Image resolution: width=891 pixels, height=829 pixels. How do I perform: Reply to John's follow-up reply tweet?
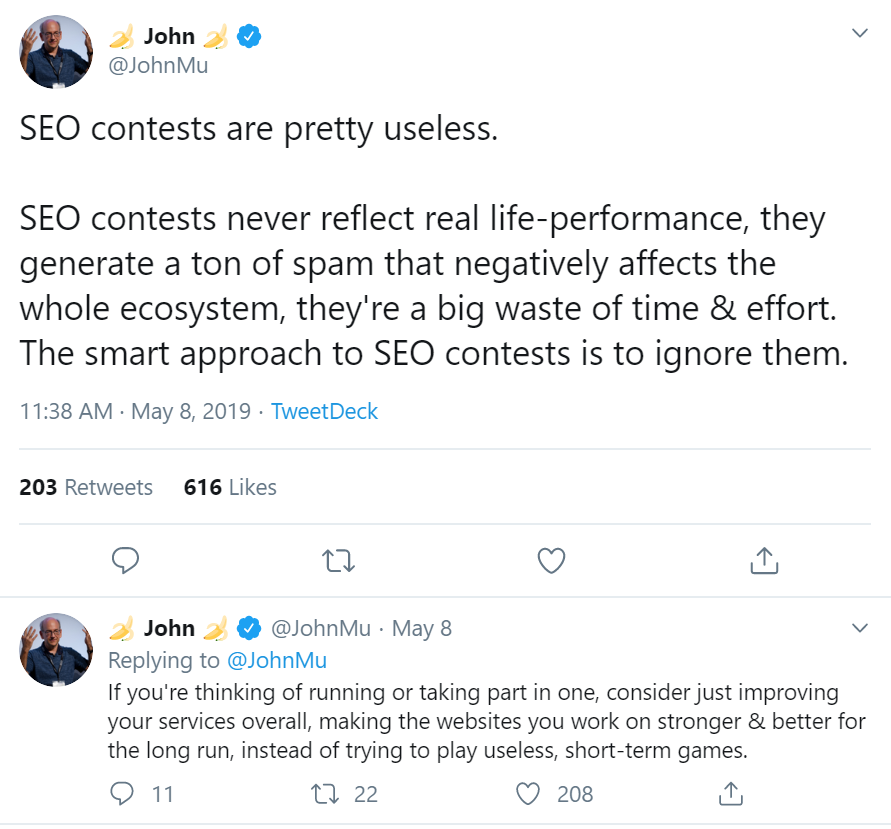(x=122, y=794)
